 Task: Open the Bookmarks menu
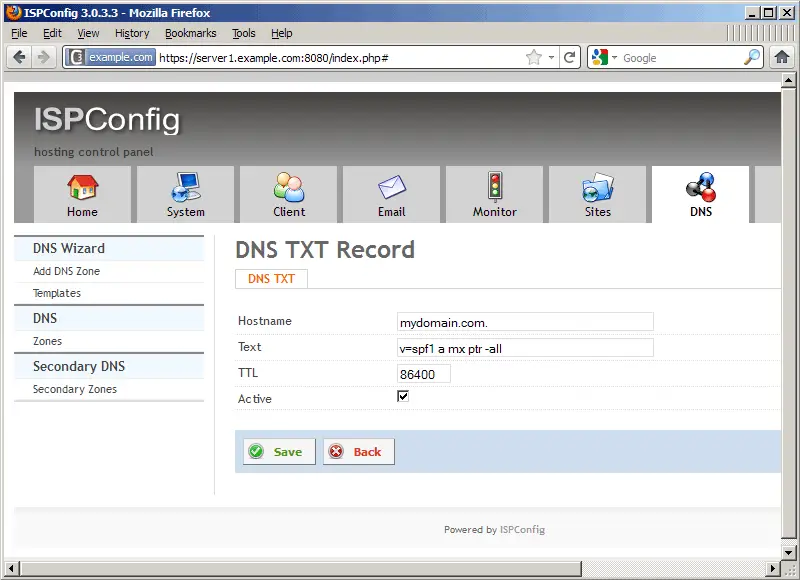tap(190, 33)
